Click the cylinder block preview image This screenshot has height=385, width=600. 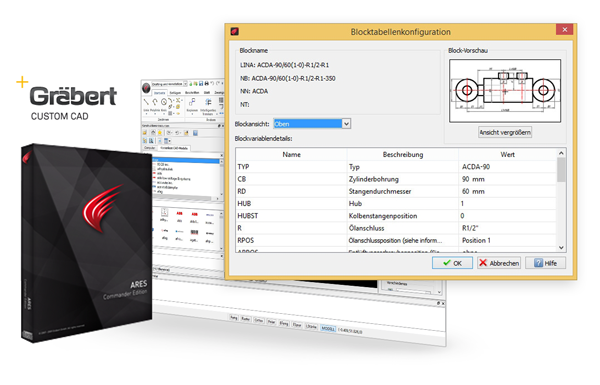pos(505,91)
